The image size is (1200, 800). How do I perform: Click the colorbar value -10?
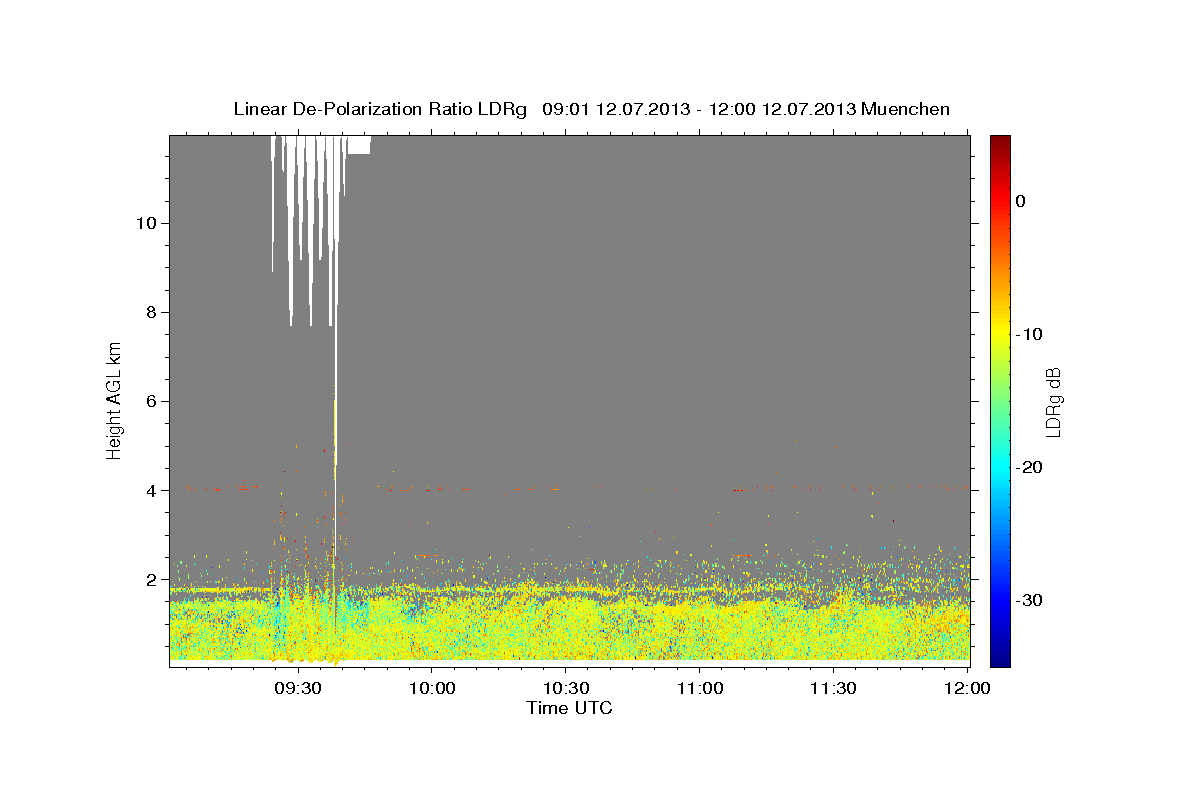(1030, 334)
